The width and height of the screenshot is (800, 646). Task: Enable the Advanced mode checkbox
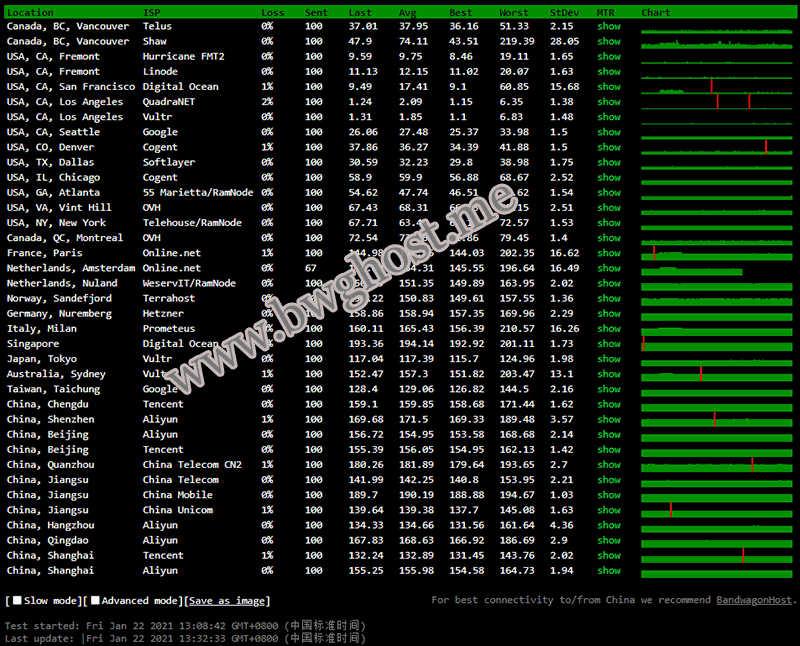(x=95, y=601)
